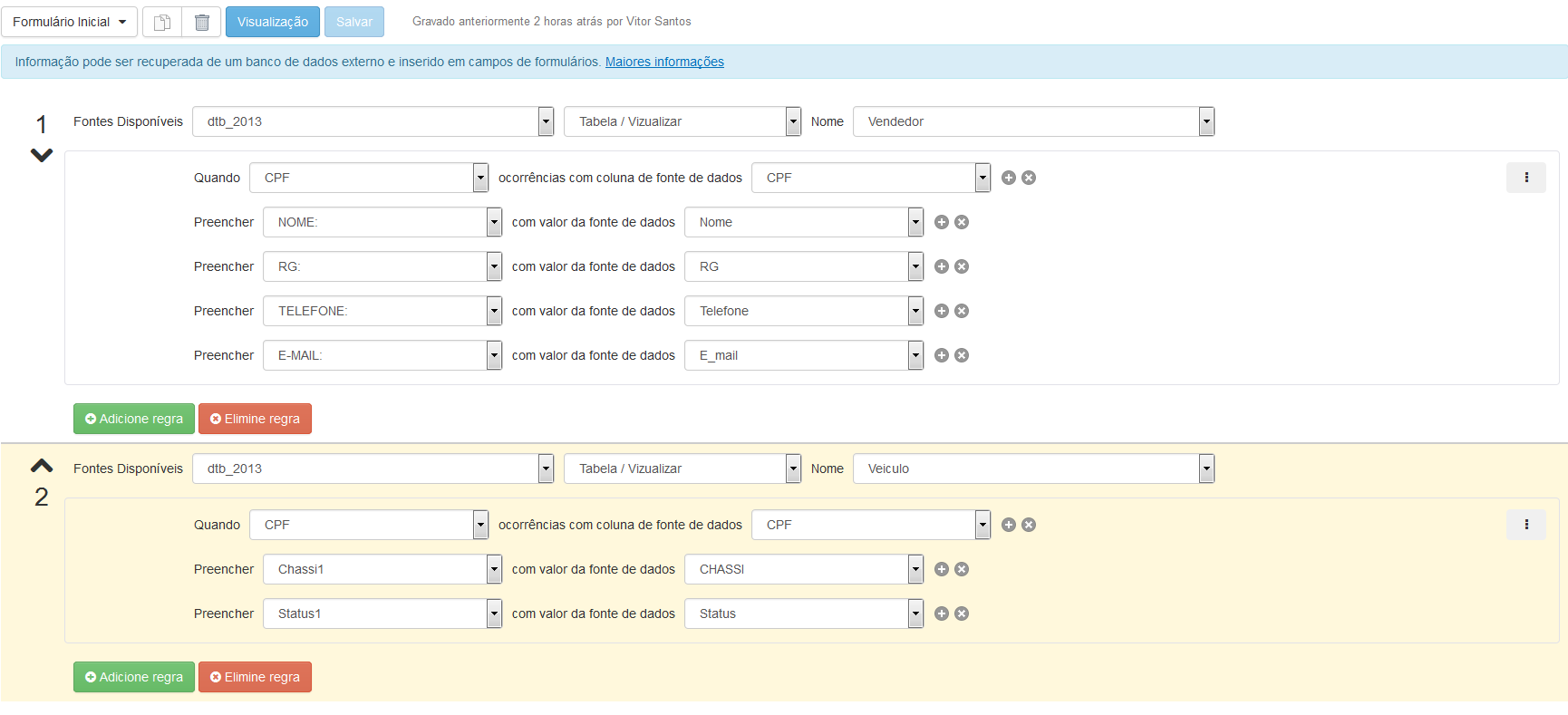Open the three-dot options menu for rule 2
This screenshot has width=1568, height=715.
coord(1525,525)
